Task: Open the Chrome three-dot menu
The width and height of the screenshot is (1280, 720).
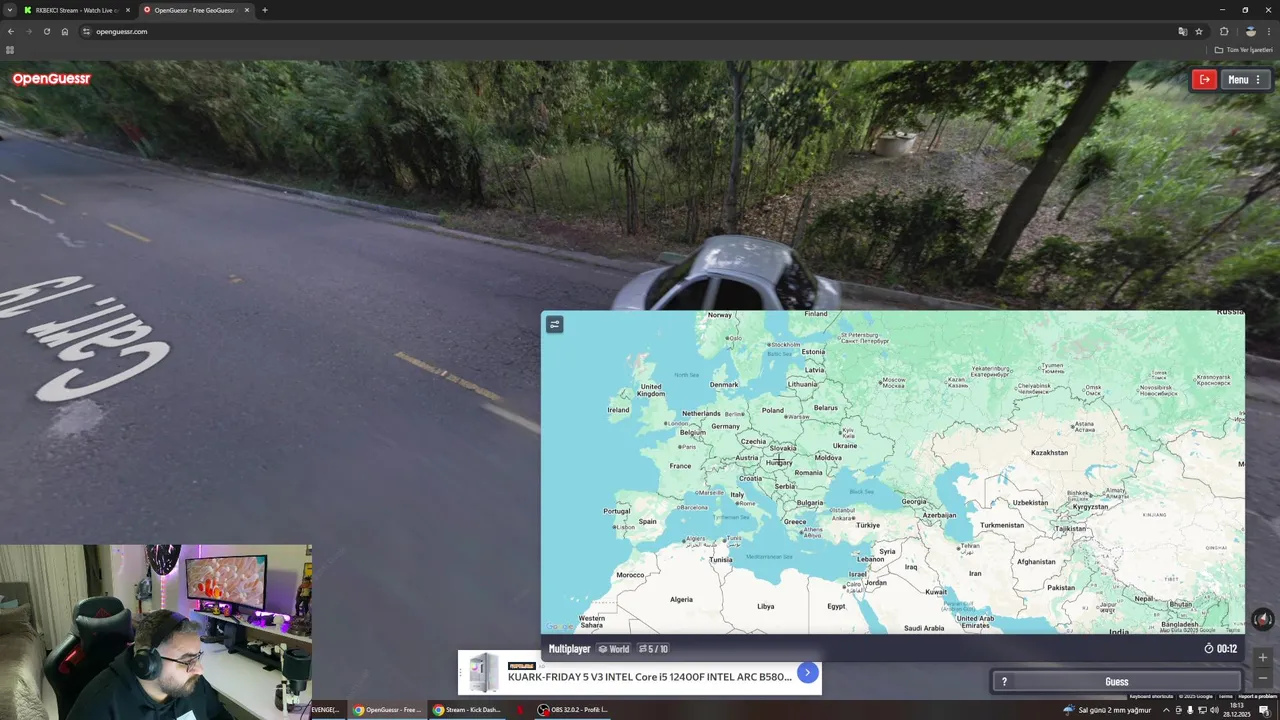Action: tap(1269, 31)
